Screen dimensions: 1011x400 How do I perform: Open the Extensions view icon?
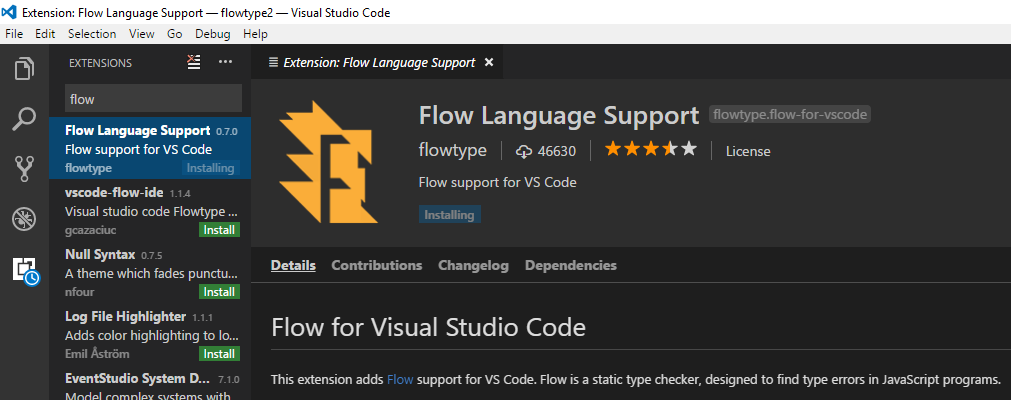click(26, 270)
